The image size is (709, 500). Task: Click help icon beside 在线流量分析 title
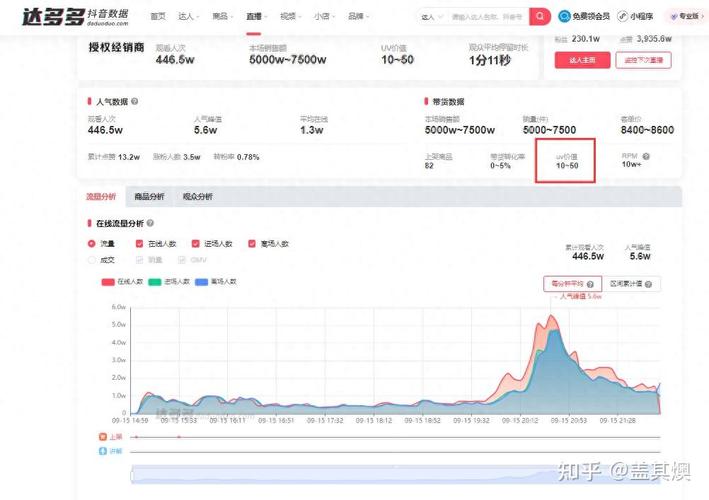click(x=150, y=224)
